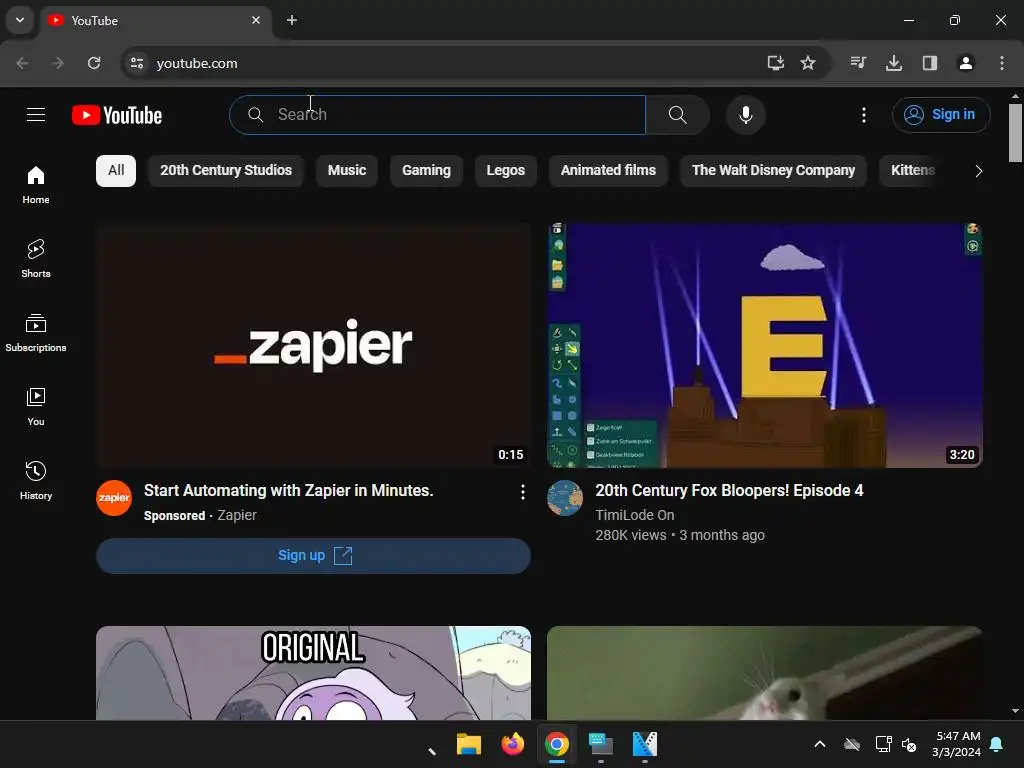Click Zapier ad Sign up button

(x=313, y=556)
